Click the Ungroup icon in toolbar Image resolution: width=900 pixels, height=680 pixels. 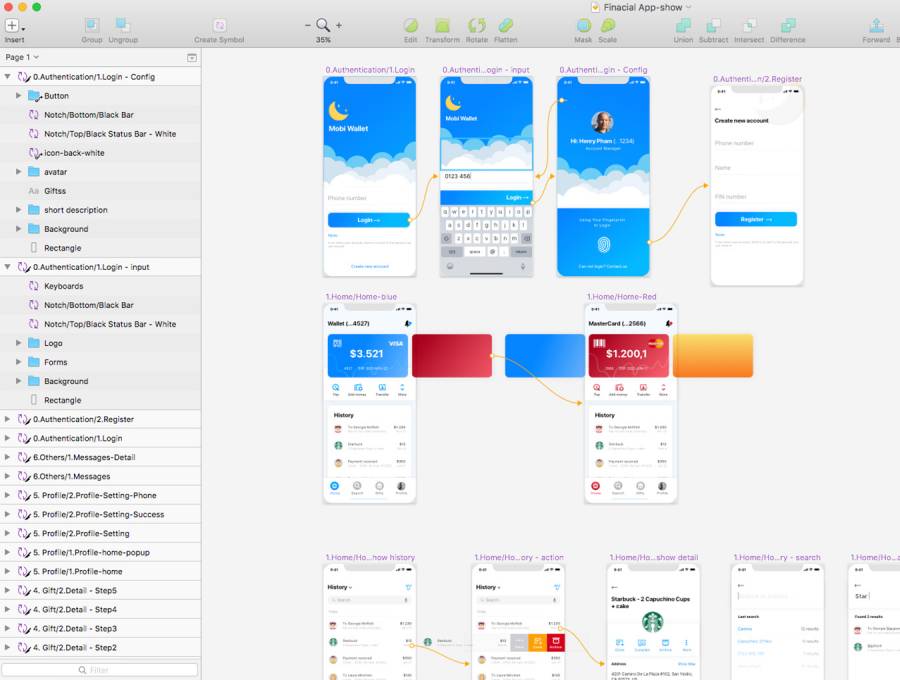tap(123, 25)
